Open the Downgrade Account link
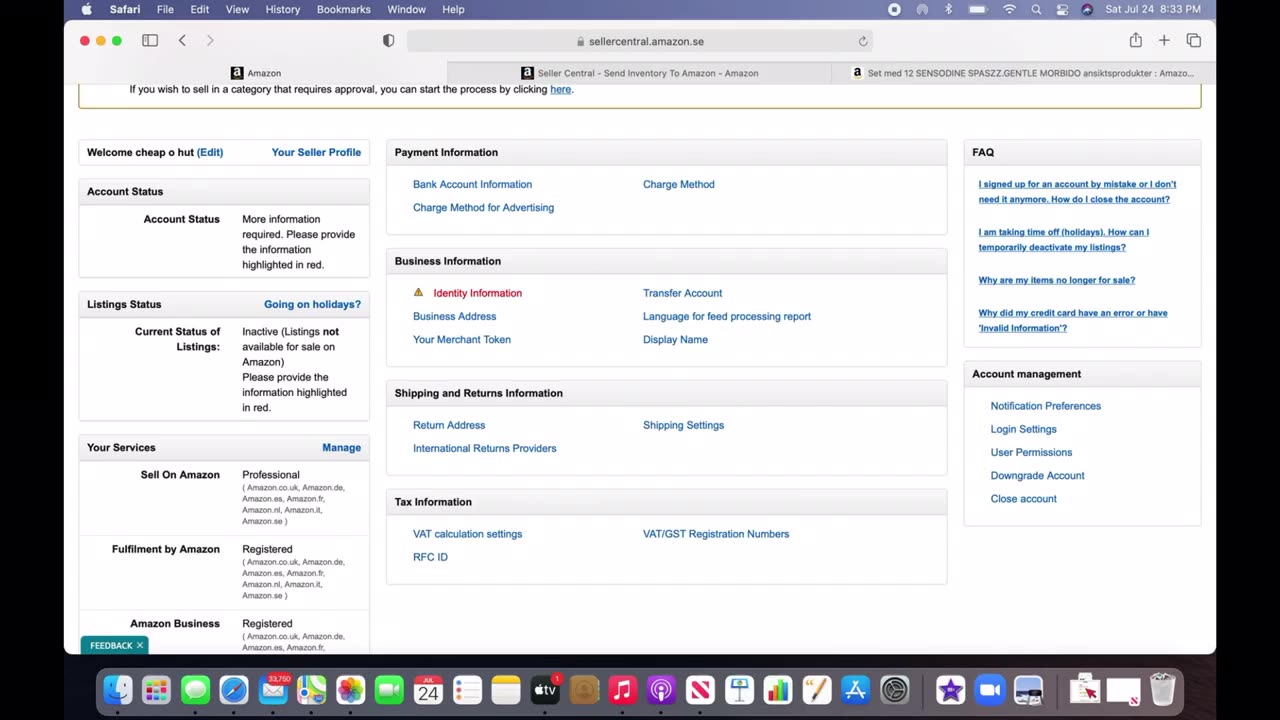This screenshot has height=720, width=1280. [1037, 475]
